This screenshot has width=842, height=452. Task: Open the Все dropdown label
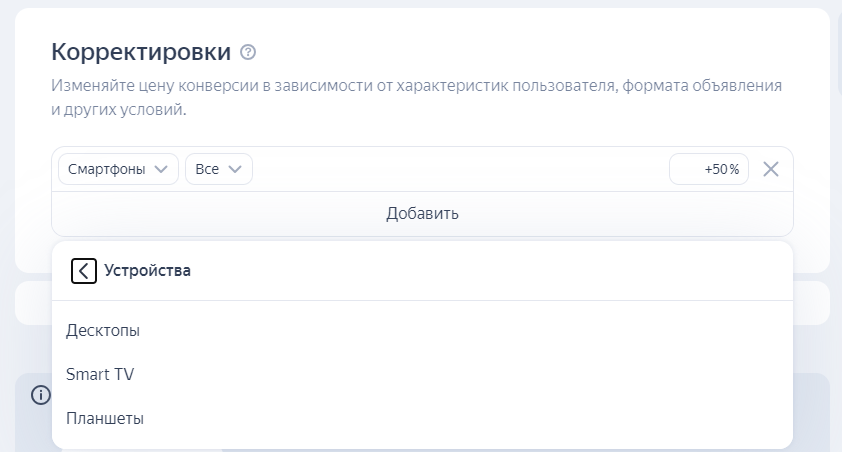tap(207, 169)
